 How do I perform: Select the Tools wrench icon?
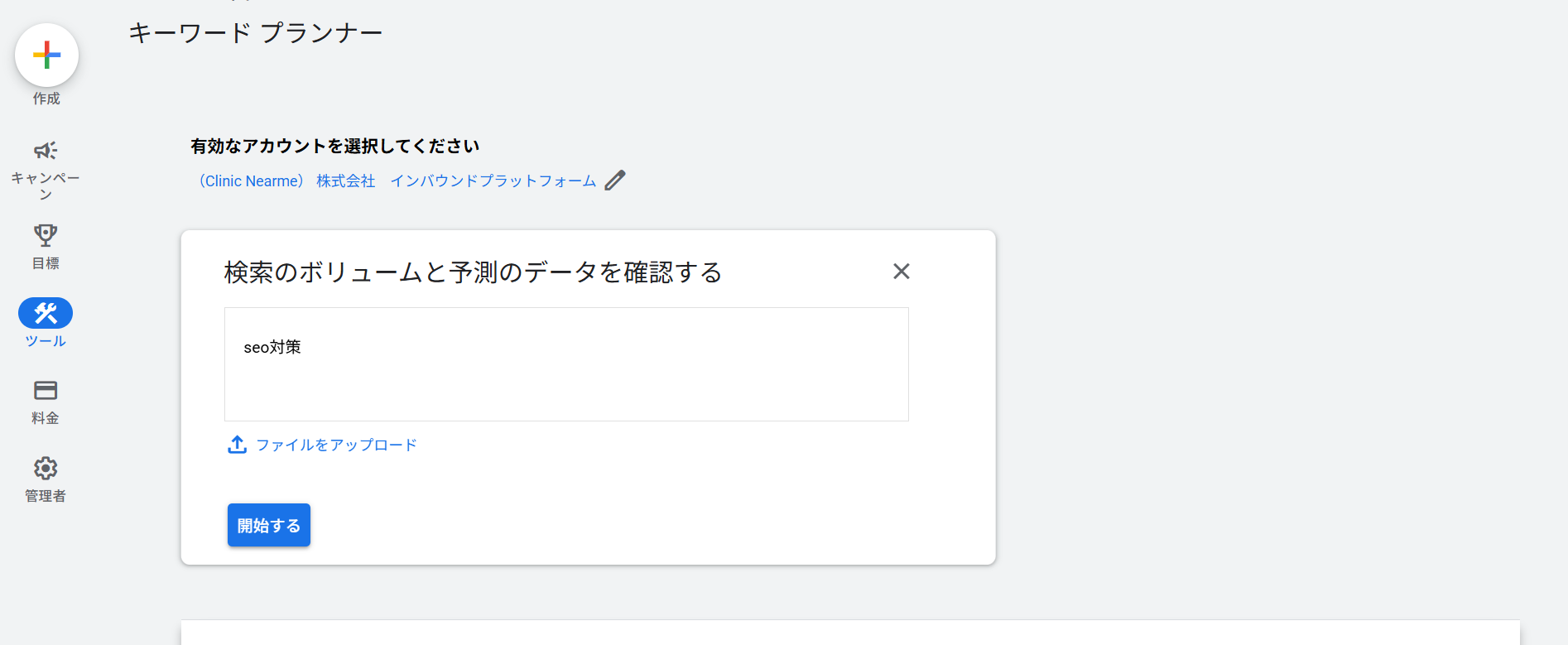coord(46,313)
